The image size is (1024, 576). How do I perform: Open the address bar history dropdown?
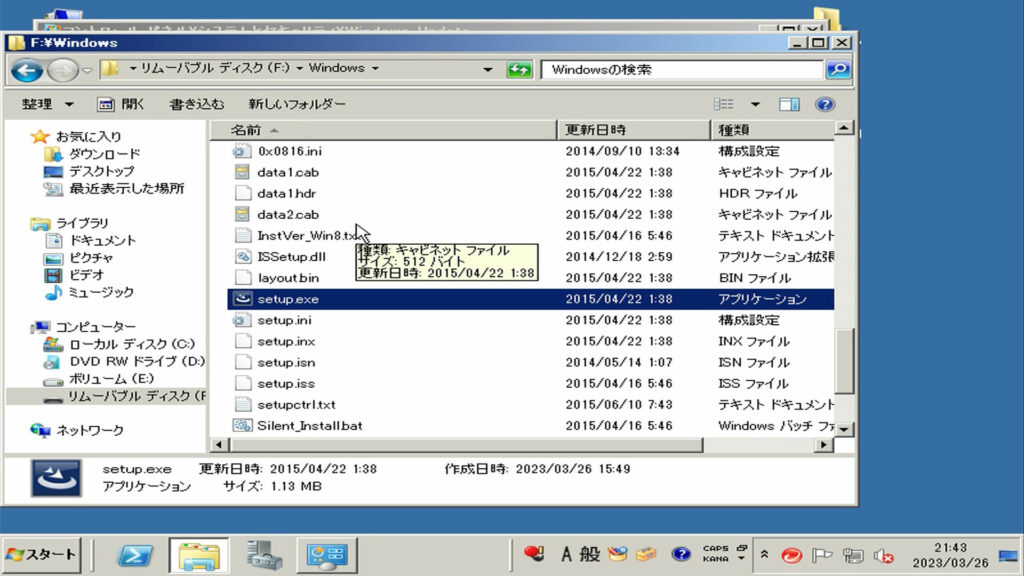tap(488, 70)
